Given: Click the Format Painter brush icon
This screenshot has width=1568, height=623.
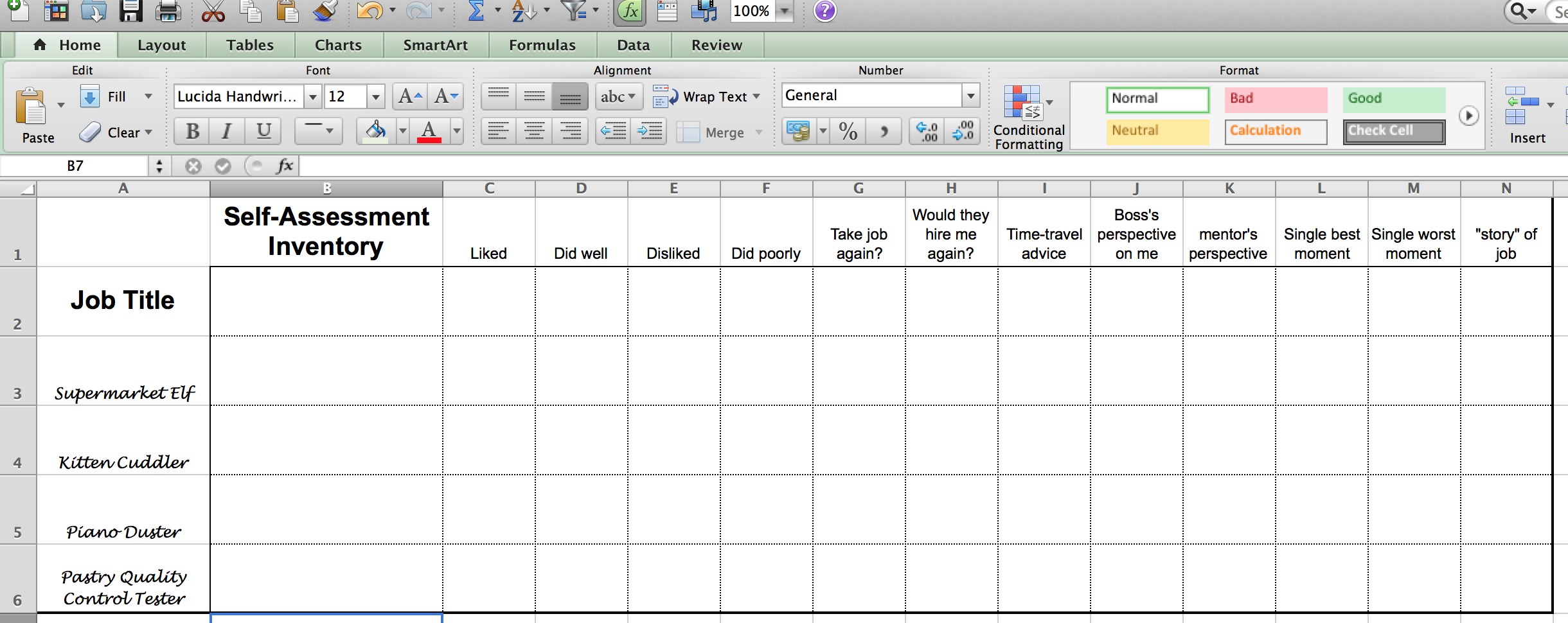Looking at the screenshot, I should [x=325, y=11].
